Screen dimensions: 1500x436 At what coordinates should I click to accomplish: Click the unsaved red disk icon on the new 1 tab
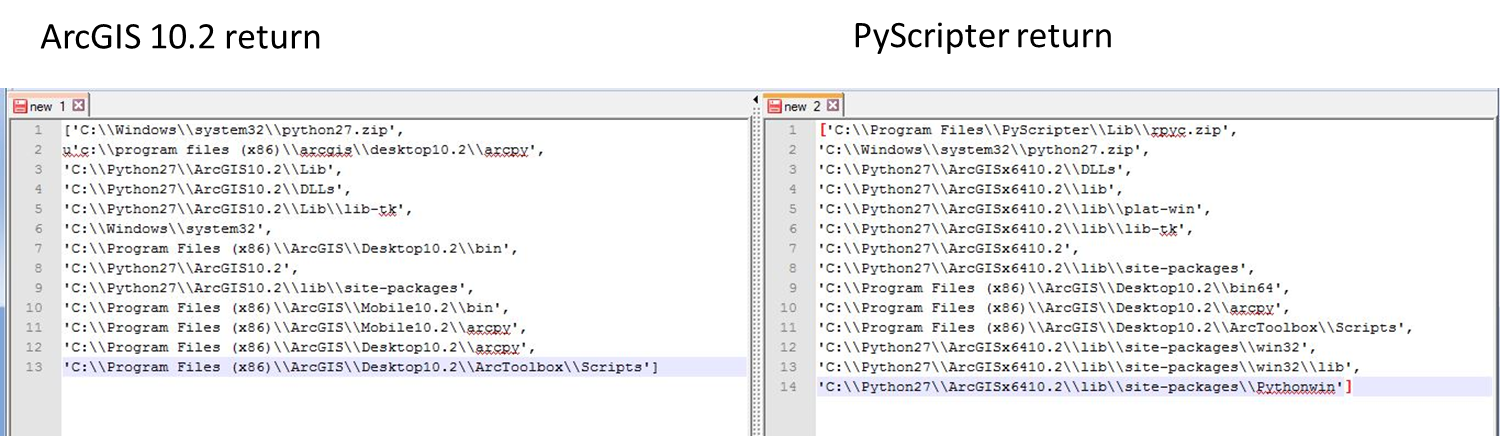coord(20,106)
